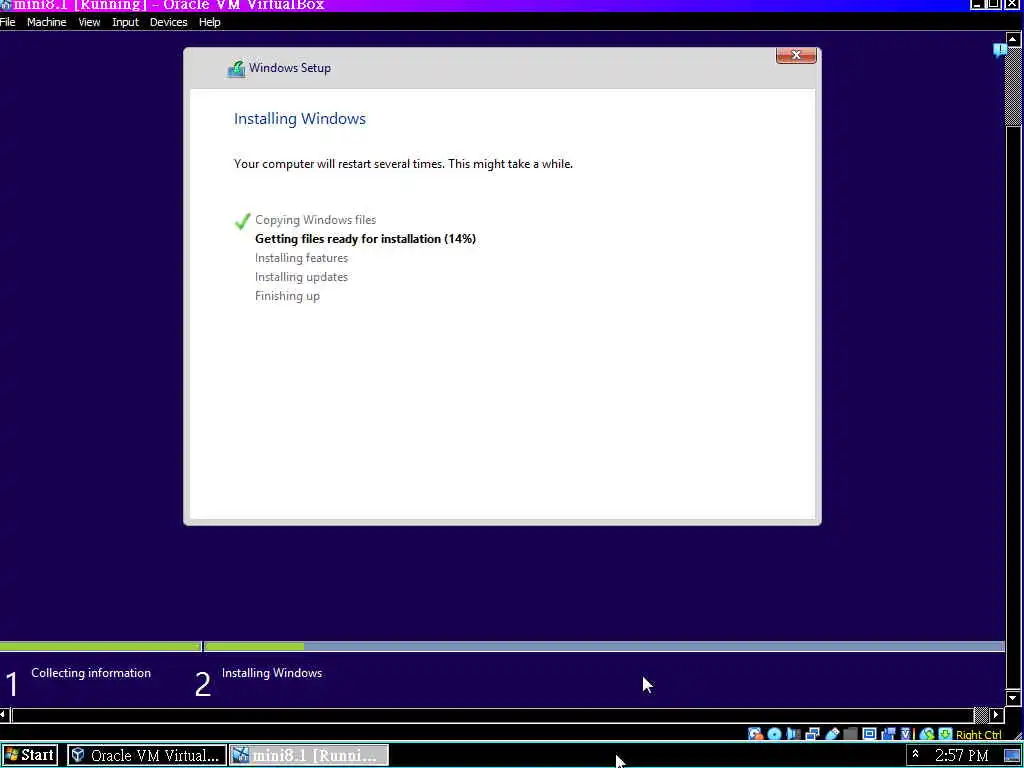Click the horizontal scrollbar thumb
This screenshot has width=1024, height=768.
pos(493,715)
